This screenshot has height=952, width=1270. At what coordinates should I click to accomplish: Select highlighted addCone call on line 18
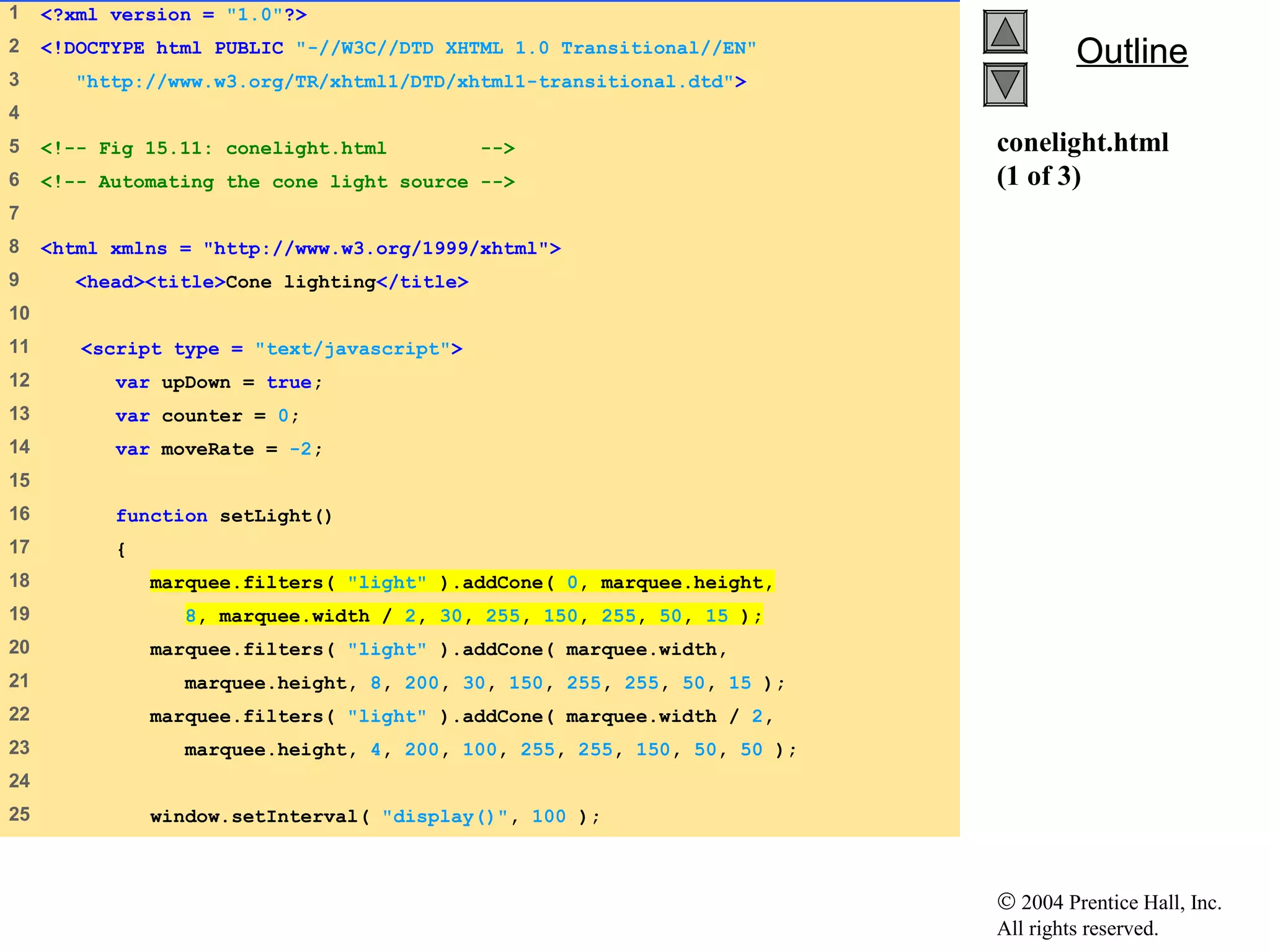click(462, 583)
